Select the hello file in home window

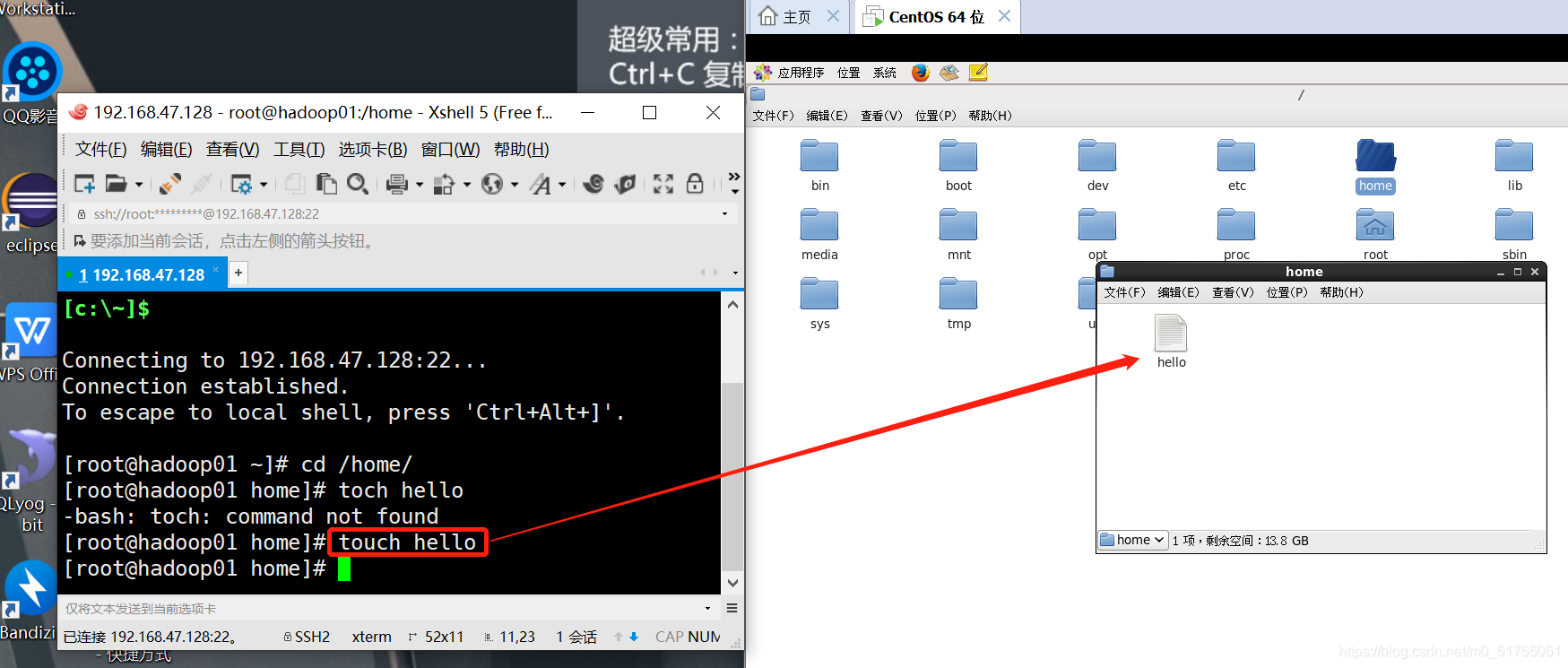1171,342
